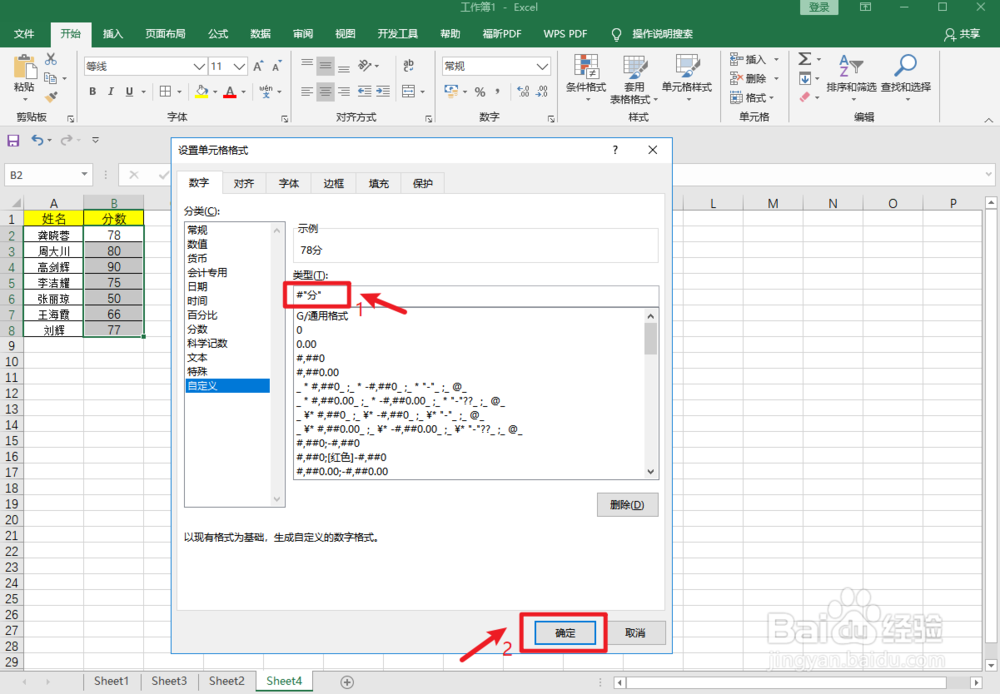This screenshot has height=694, width=1000.
Task: Click the Merge and Center icon
Action: pos(409,91)
